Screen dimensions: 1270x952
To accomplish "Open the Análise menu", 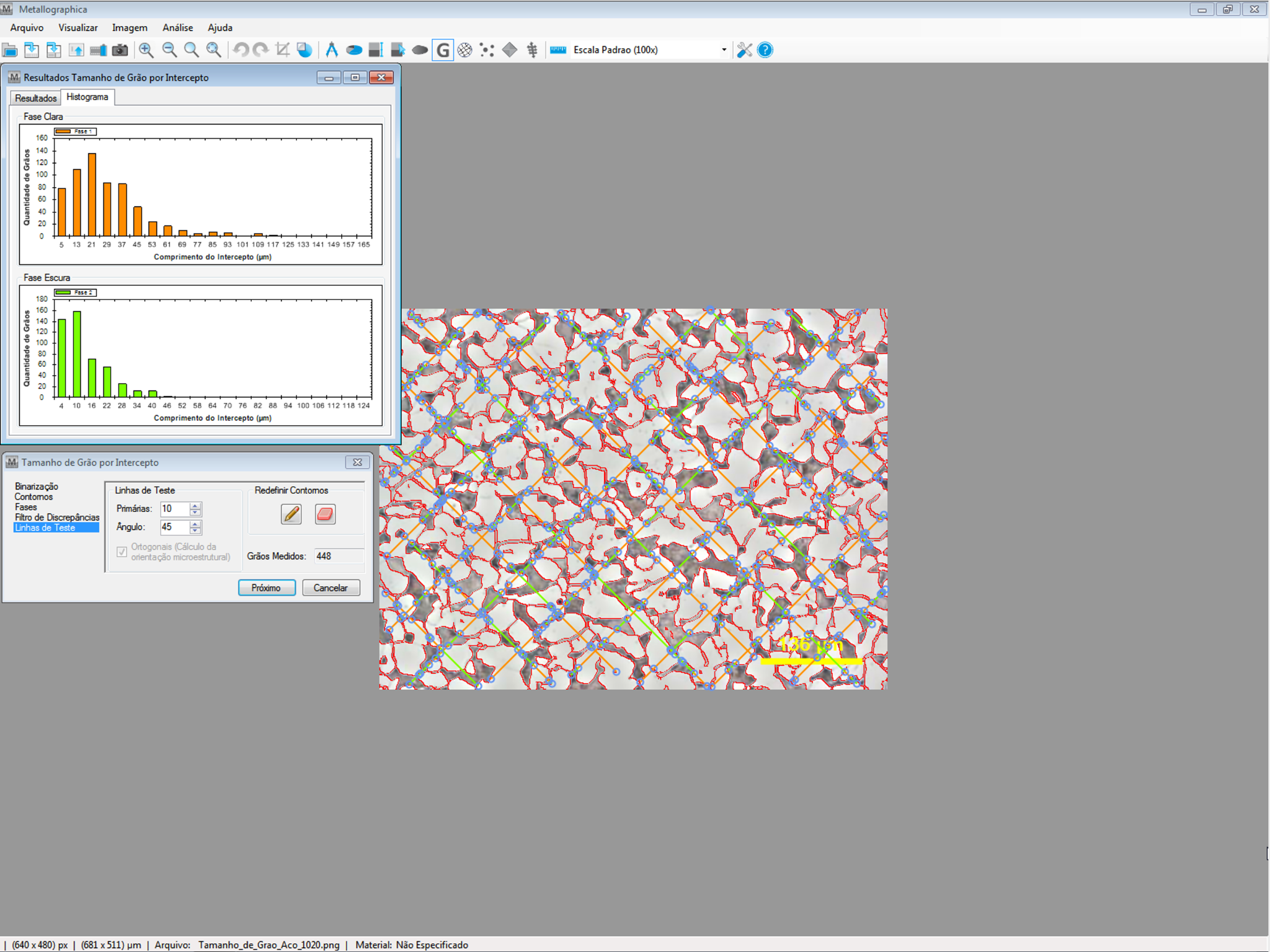I will tap(177, 28).
